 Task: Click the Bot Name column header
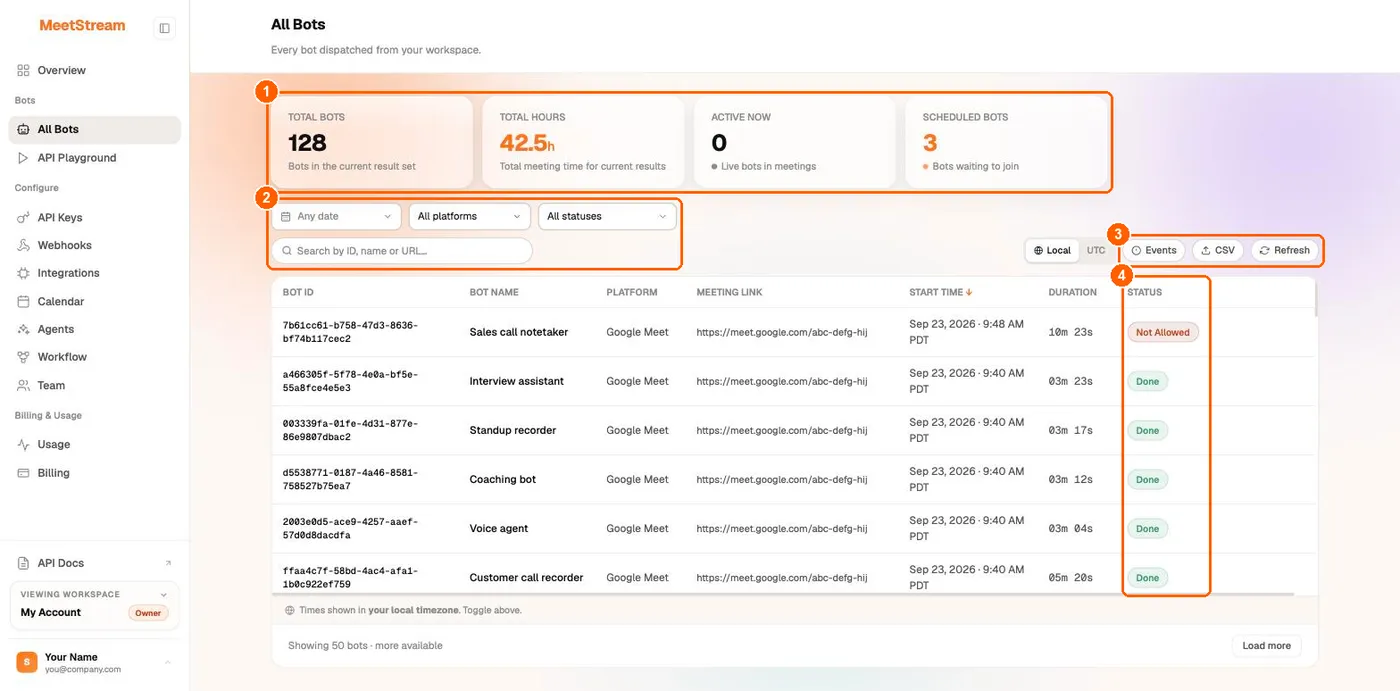pos(494,292)
